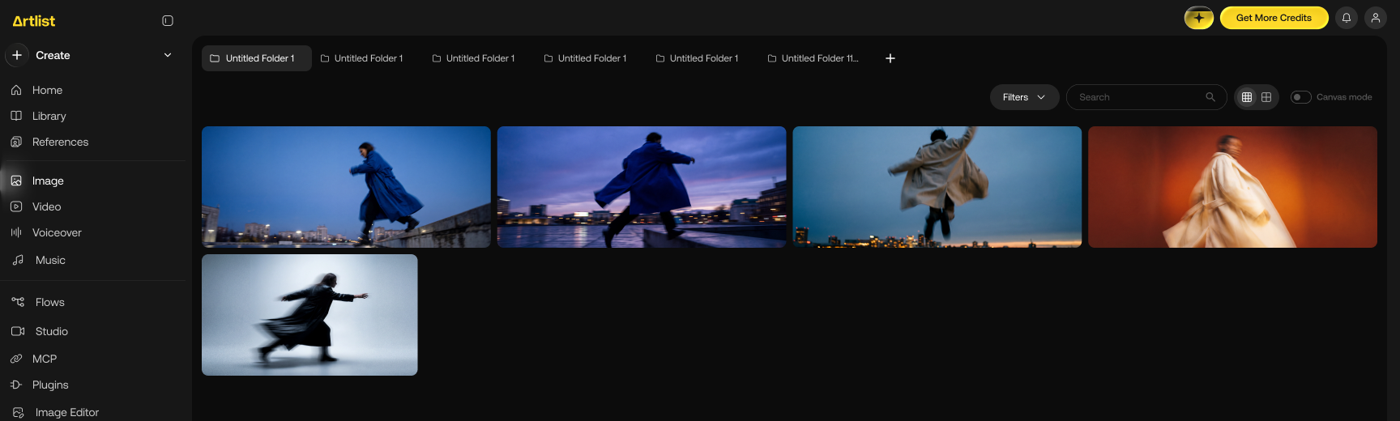Click the search magnifier icon

1210,97
